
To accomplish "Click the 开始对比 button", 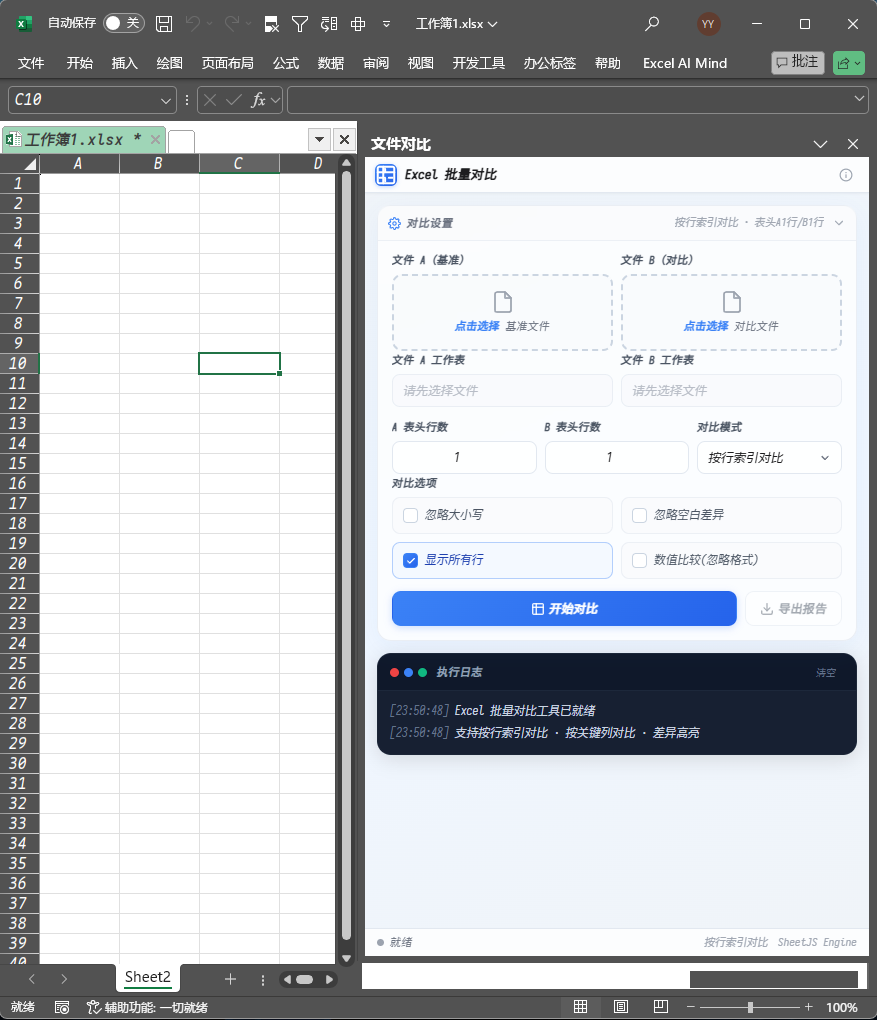I will 564,609.
